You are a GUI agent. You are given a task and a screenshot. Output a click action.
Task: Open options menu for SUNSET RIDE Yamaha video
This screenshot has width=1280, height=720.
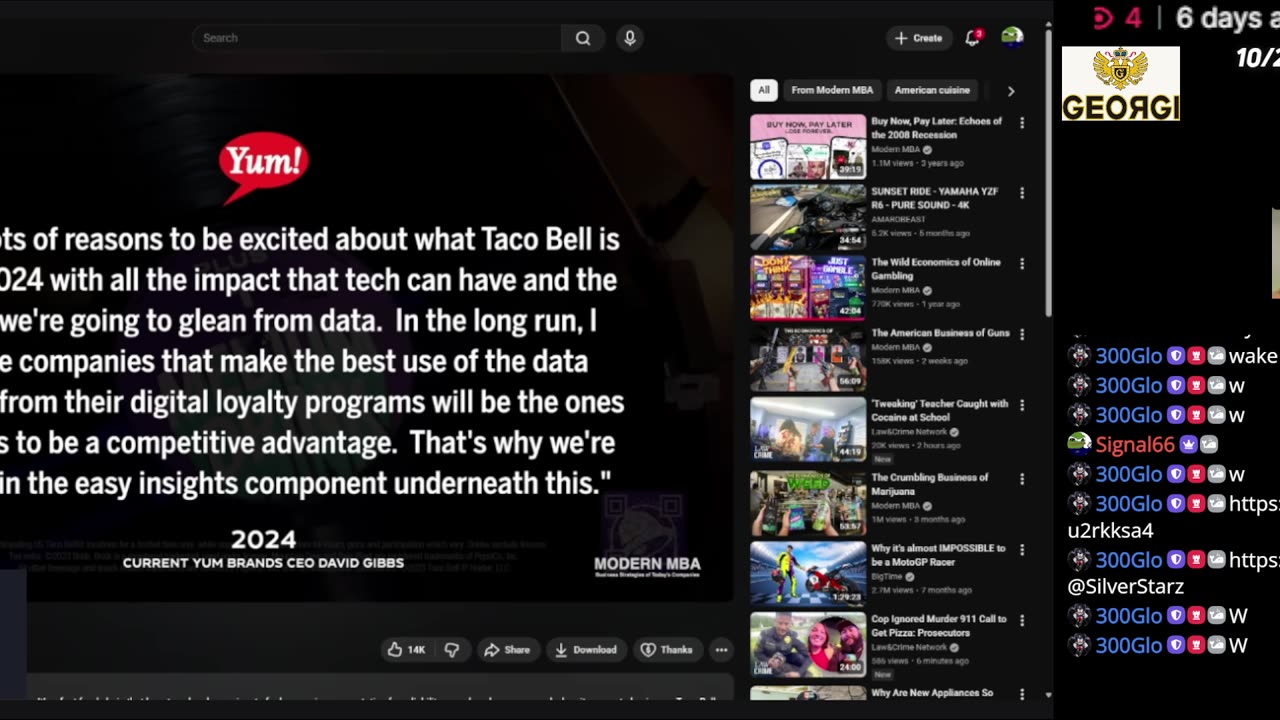pyautogui.click(x=1022, y=193)
